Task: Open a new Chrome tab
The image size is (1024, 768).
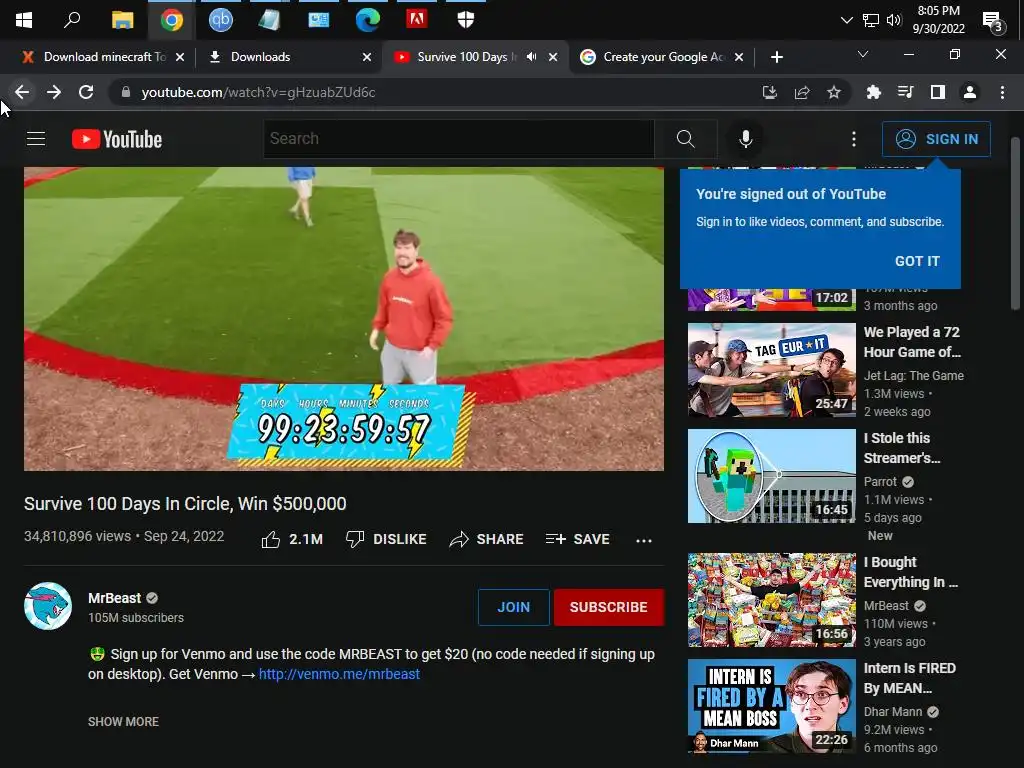Action: point(776,57)
